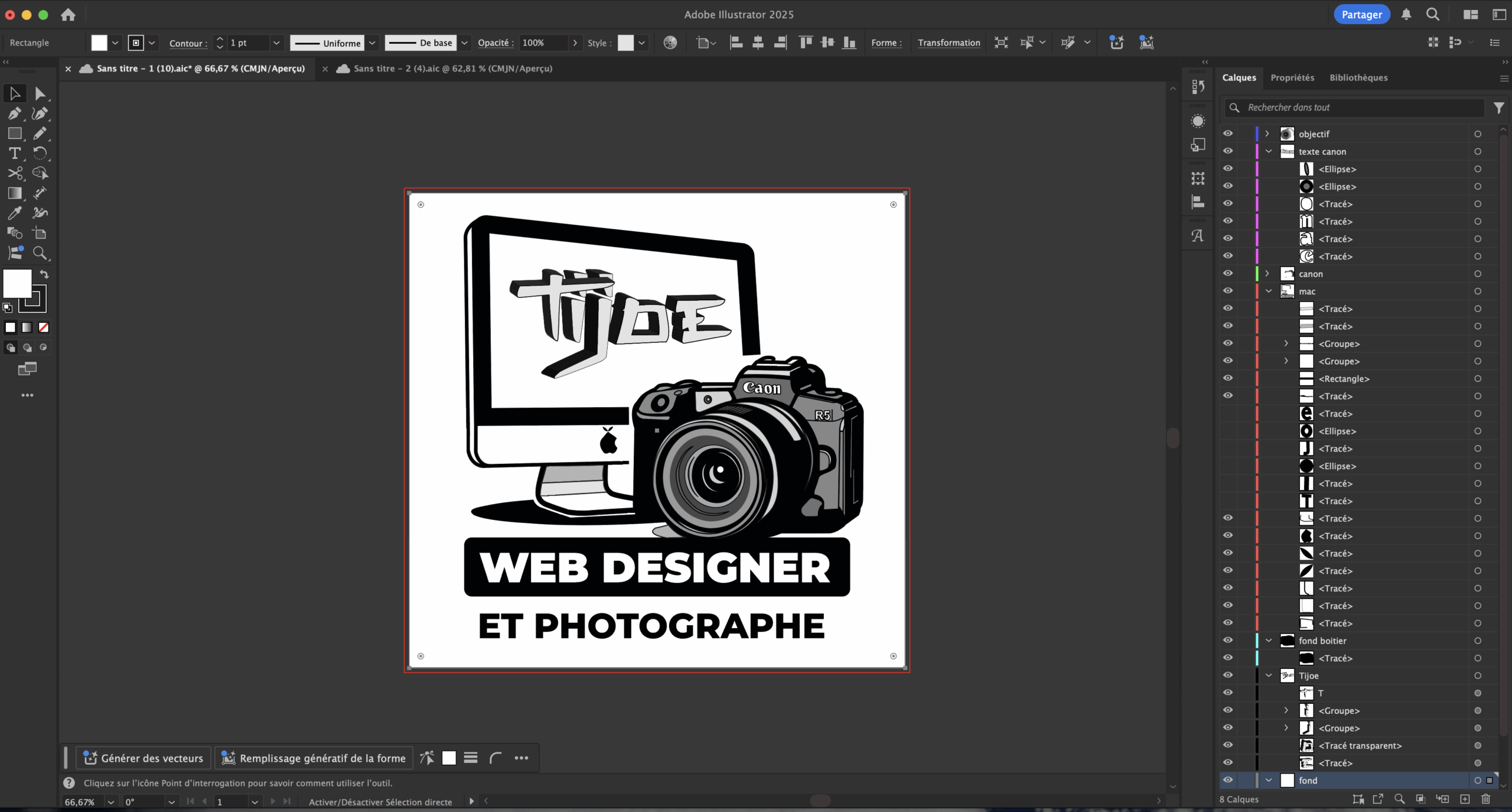Open the Opacité panel link
Screen dimensions: 1512x812
(x=496, y=43)
